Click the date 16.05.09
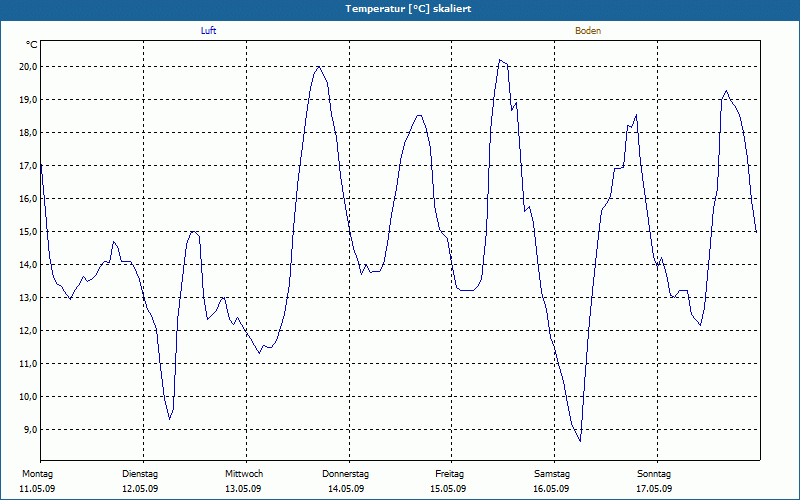 click(x=551, y=489)
